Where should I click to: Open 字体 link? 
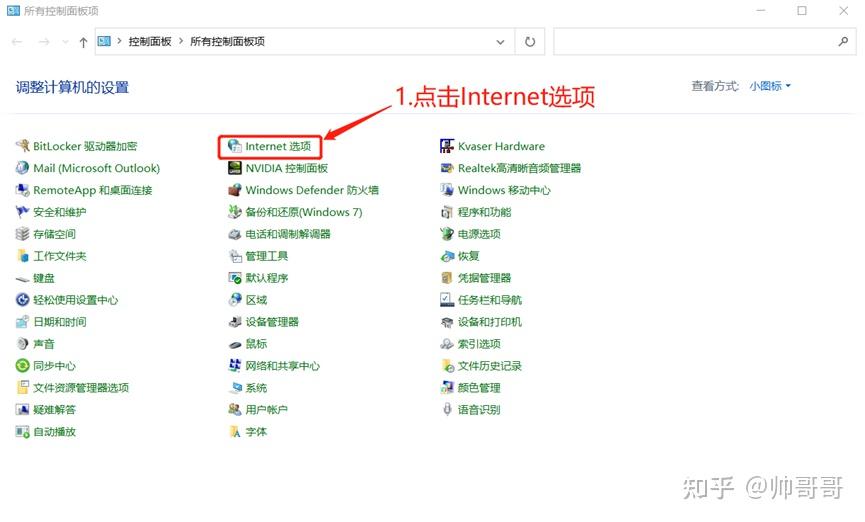[257, 432]
